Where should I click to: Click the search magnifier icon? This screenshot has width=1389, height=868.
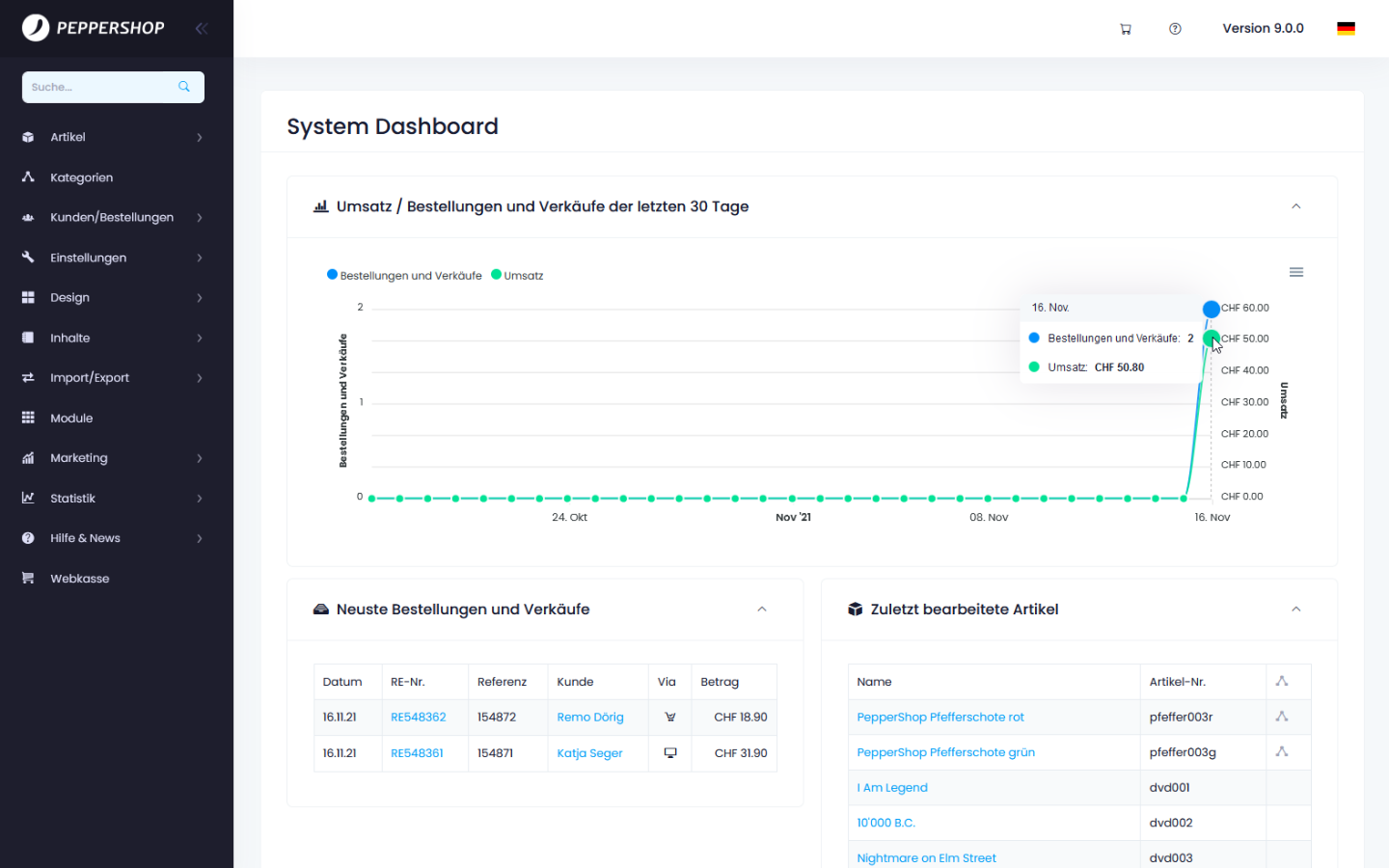pyautogui.click(x=184, y=87)
